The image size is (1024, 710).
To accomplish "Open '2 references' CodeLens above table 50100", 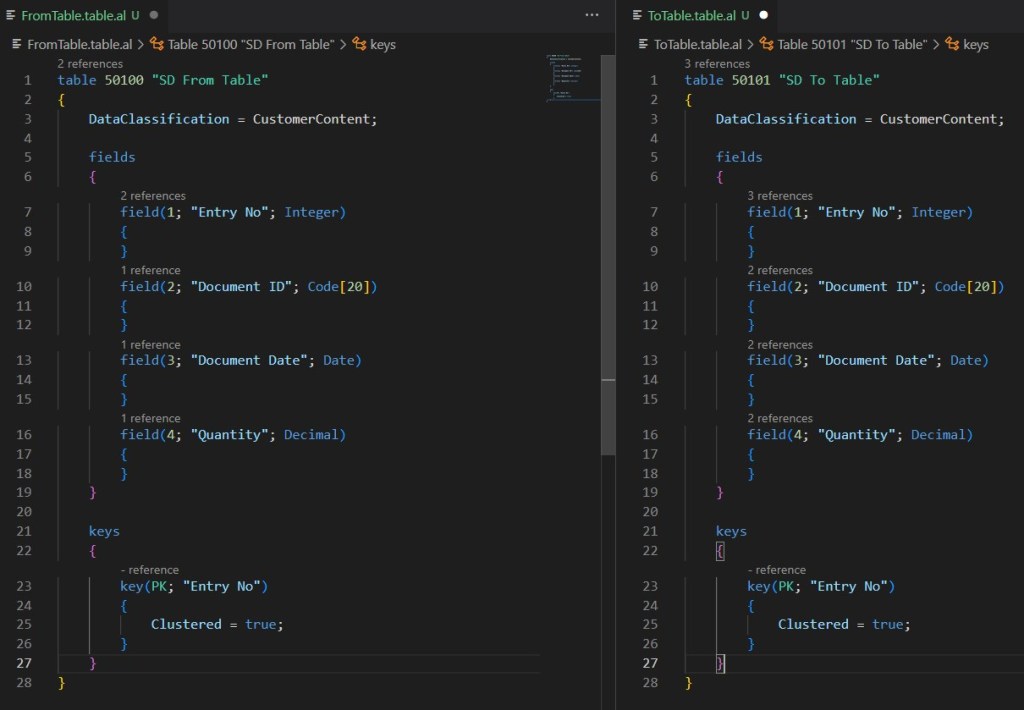I will click(90, 64).
